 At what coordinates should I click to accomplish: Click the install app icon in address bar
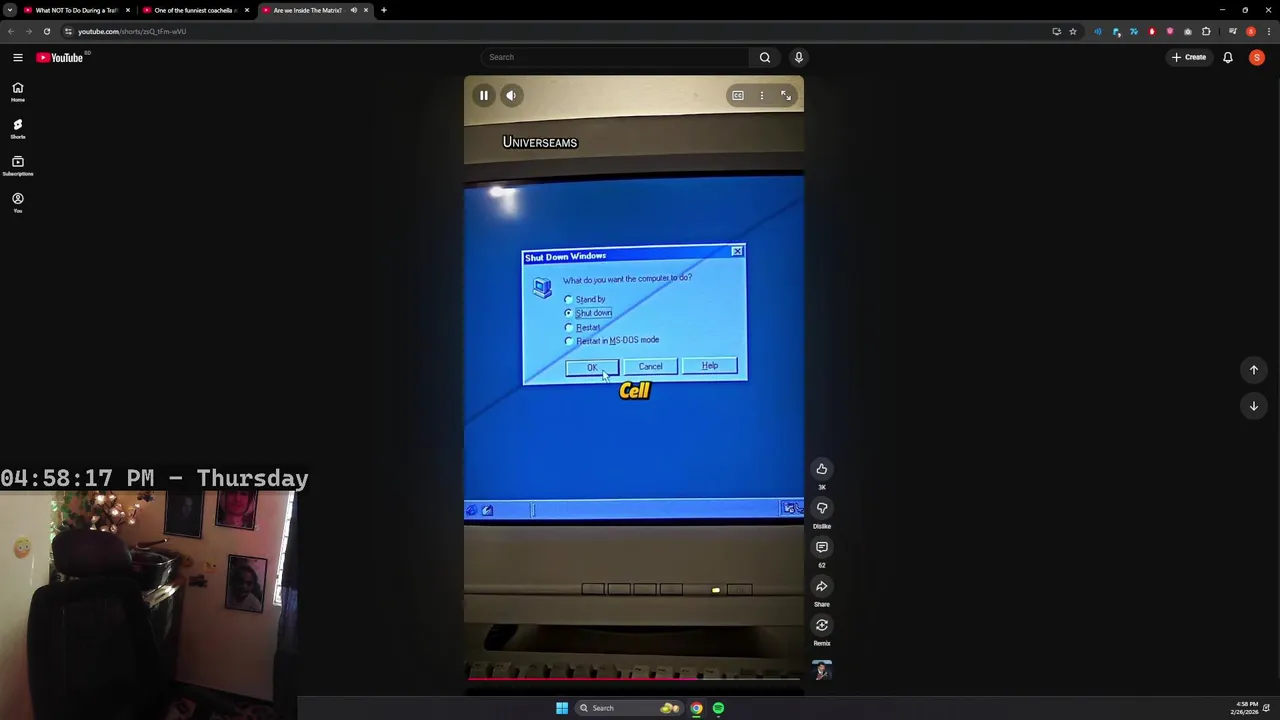1056,31
